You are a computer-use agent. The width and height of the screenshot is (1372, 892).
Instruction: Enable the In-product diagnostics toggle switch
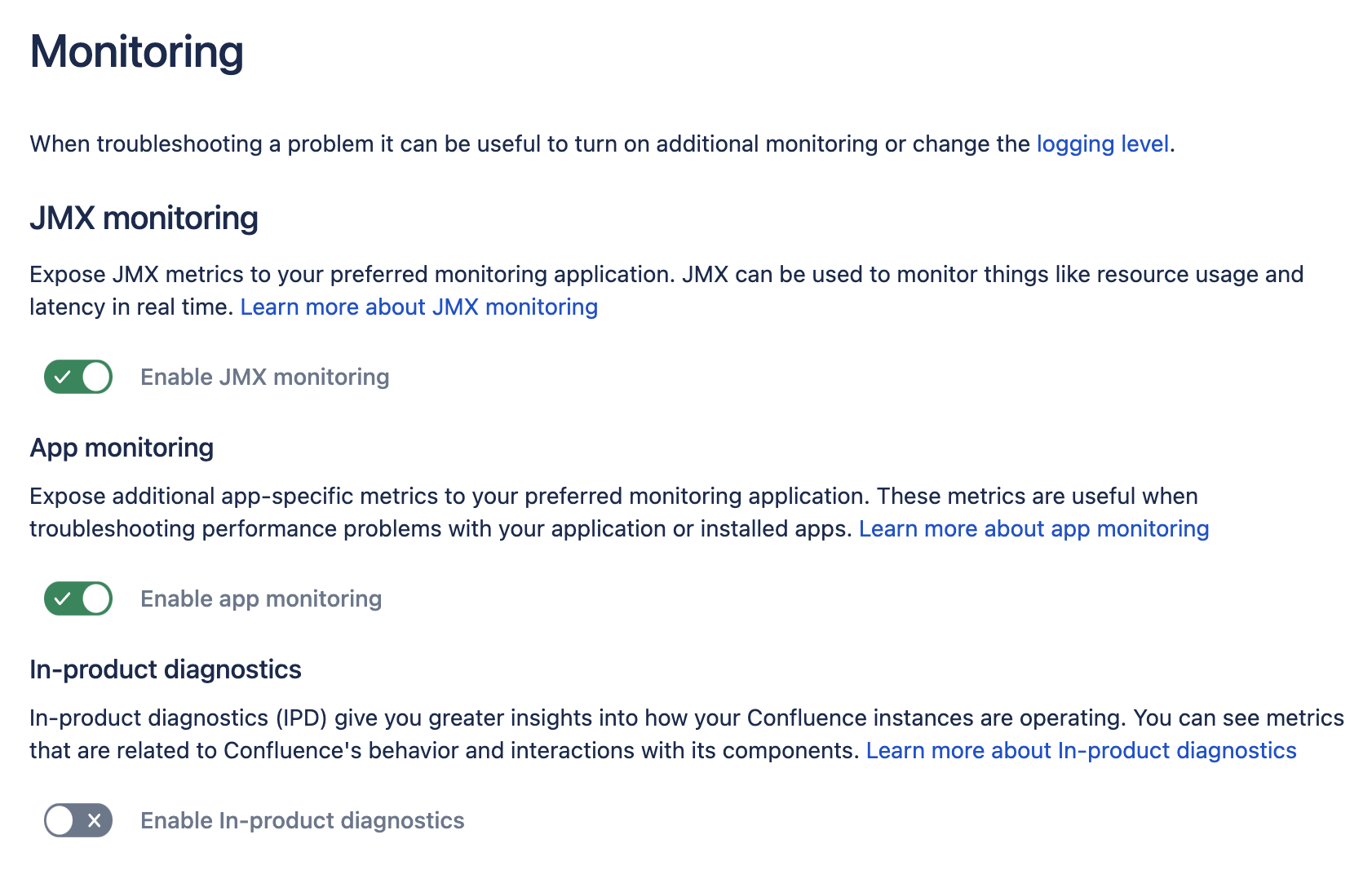point(78,820)
